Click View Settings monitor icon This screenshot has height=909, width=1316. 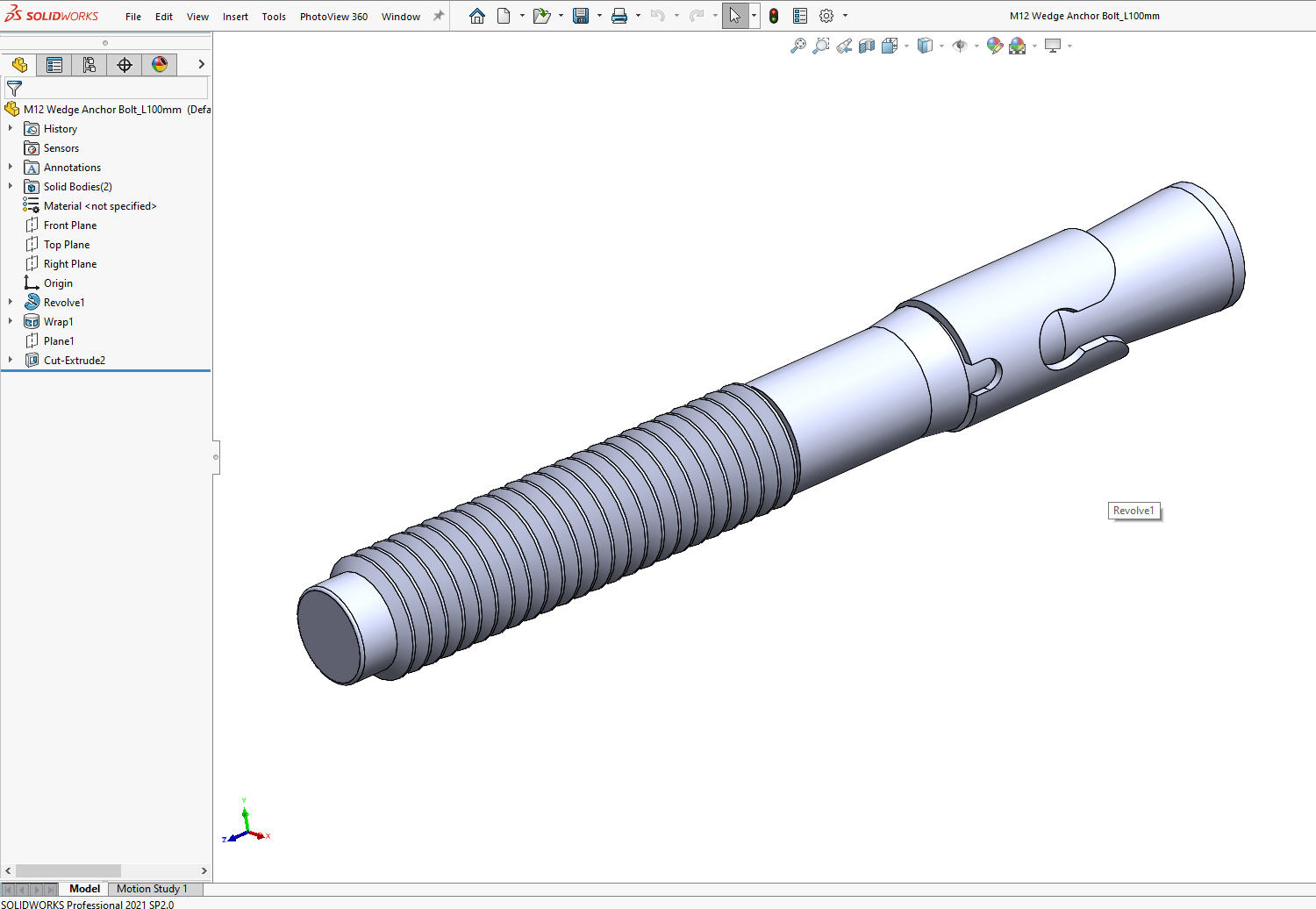(x=1053, y=46)
